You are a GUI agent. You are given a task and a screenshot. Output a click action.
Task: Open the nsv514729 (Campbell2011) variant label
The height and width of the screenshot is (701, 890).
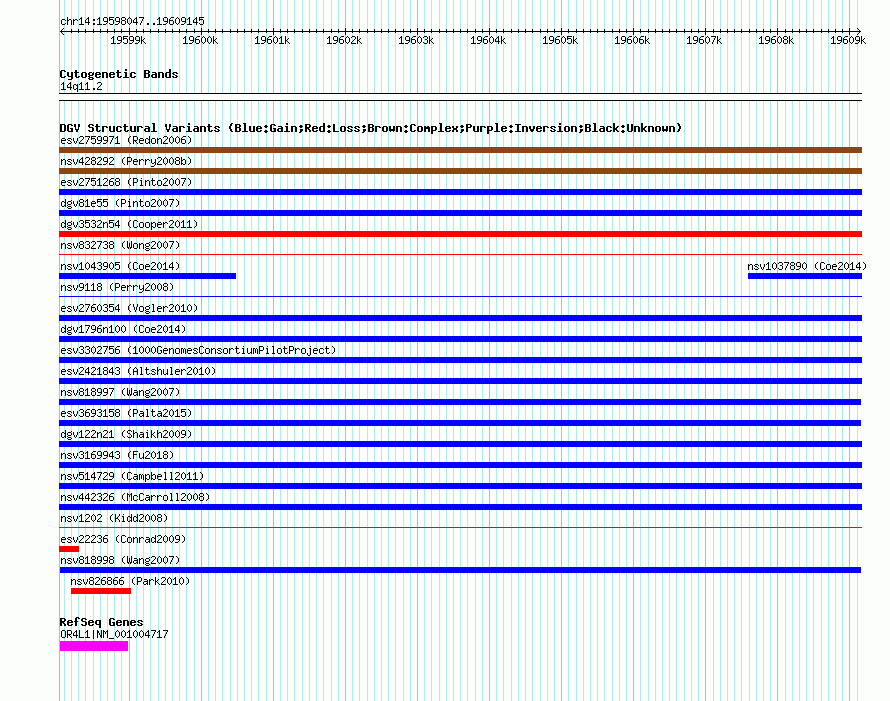[132, 476]
